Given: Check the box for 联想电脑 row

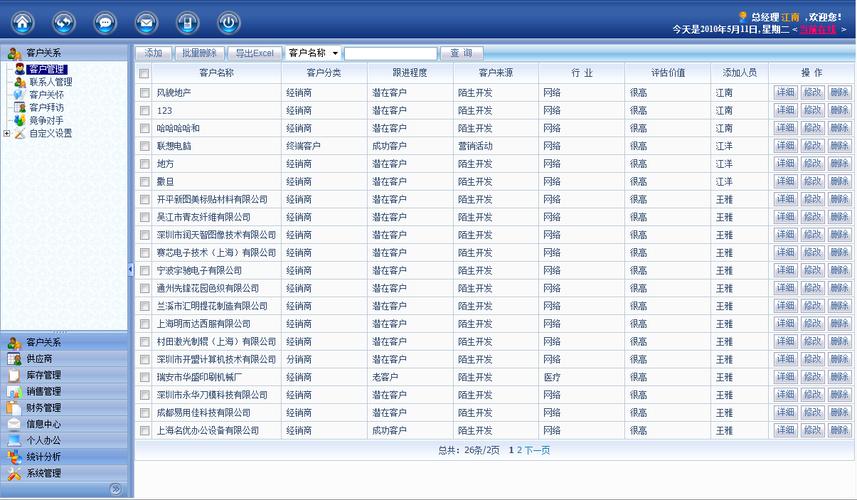Looking at the screenshot, I should pos(144,146).
